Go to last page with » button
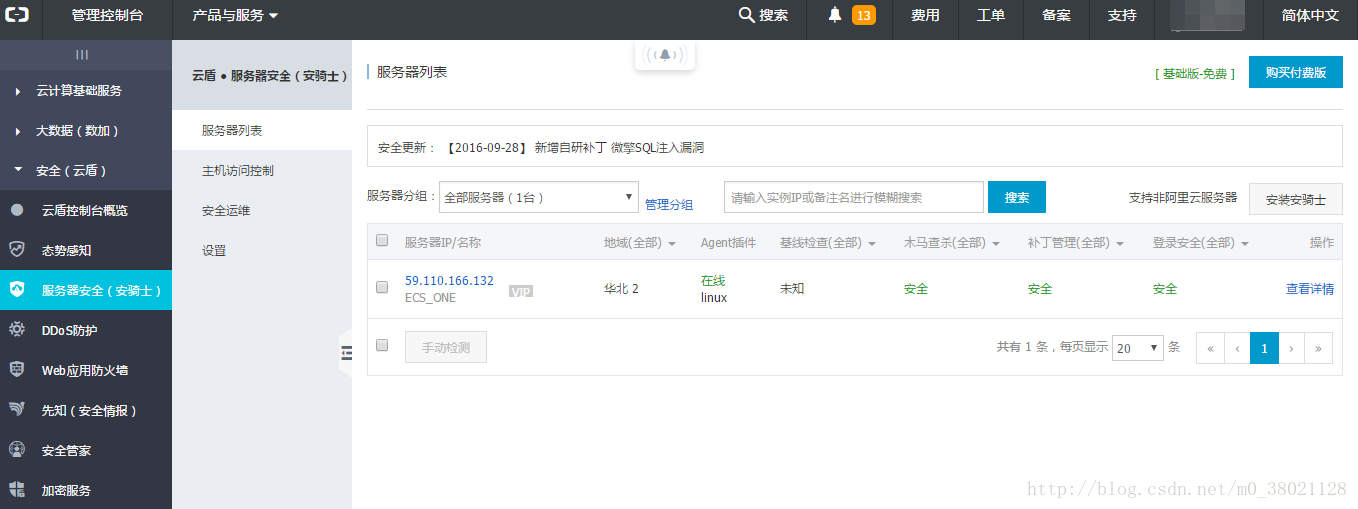Viewport: 1358px width, 509px height. [x=1318, y=348]
